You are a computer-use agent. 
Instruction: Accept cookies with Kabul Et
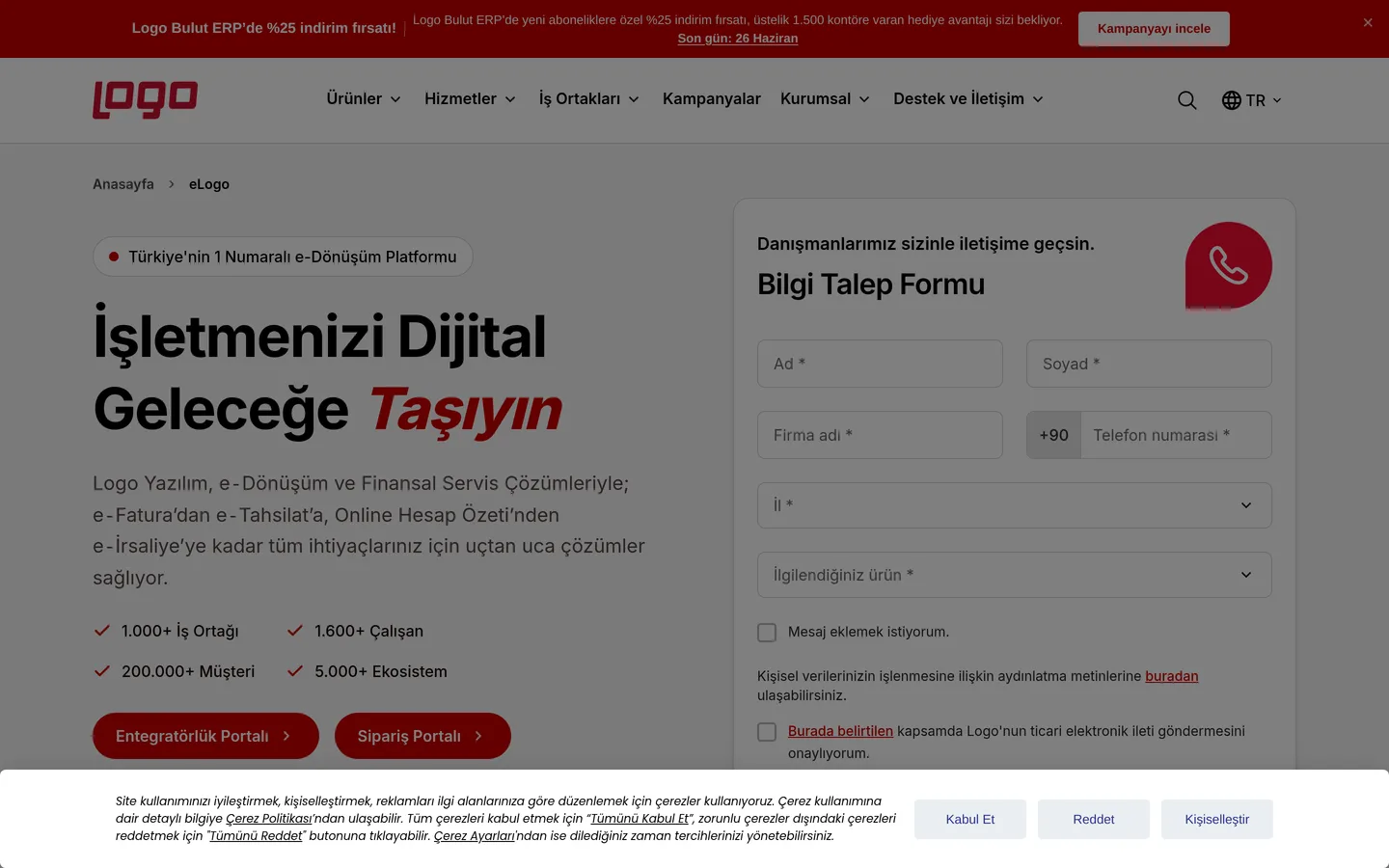tap(970, 819)
